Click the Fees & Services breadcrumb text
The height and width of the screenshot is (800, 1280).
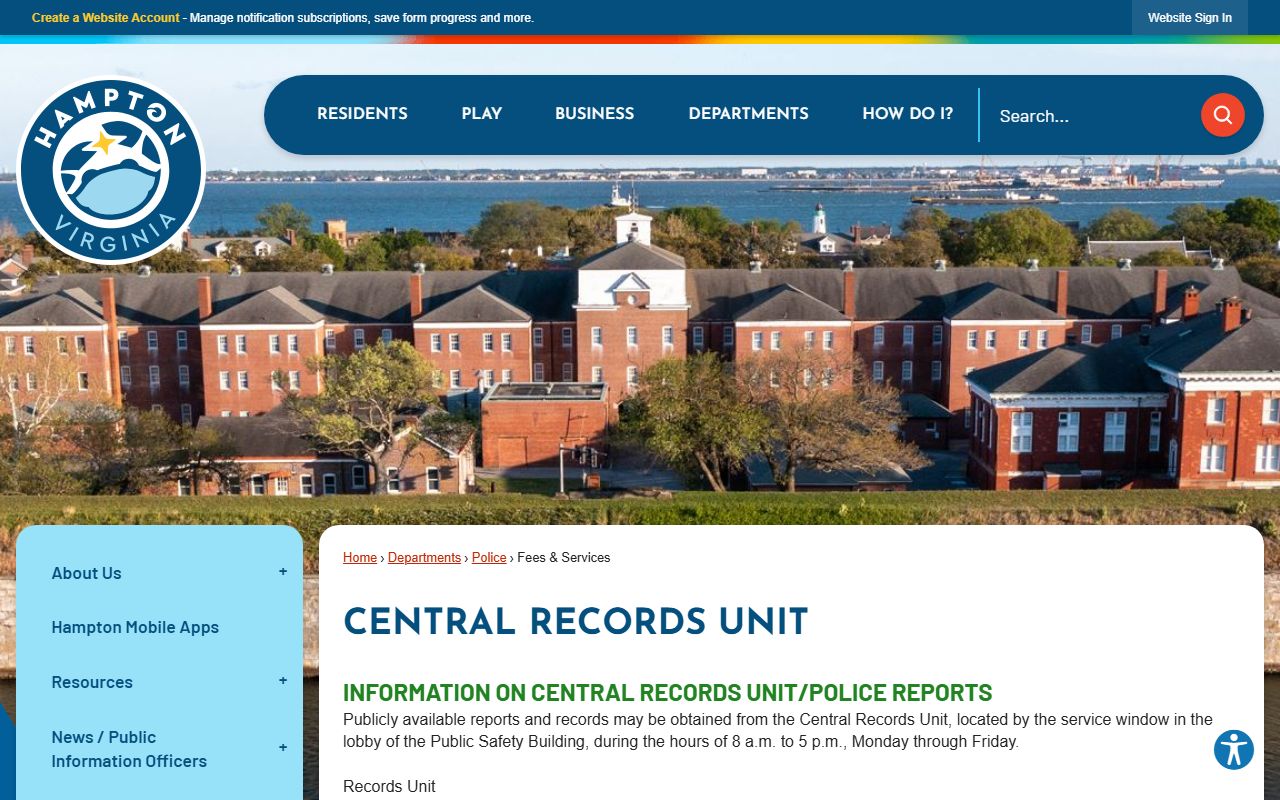click(564, 558)
